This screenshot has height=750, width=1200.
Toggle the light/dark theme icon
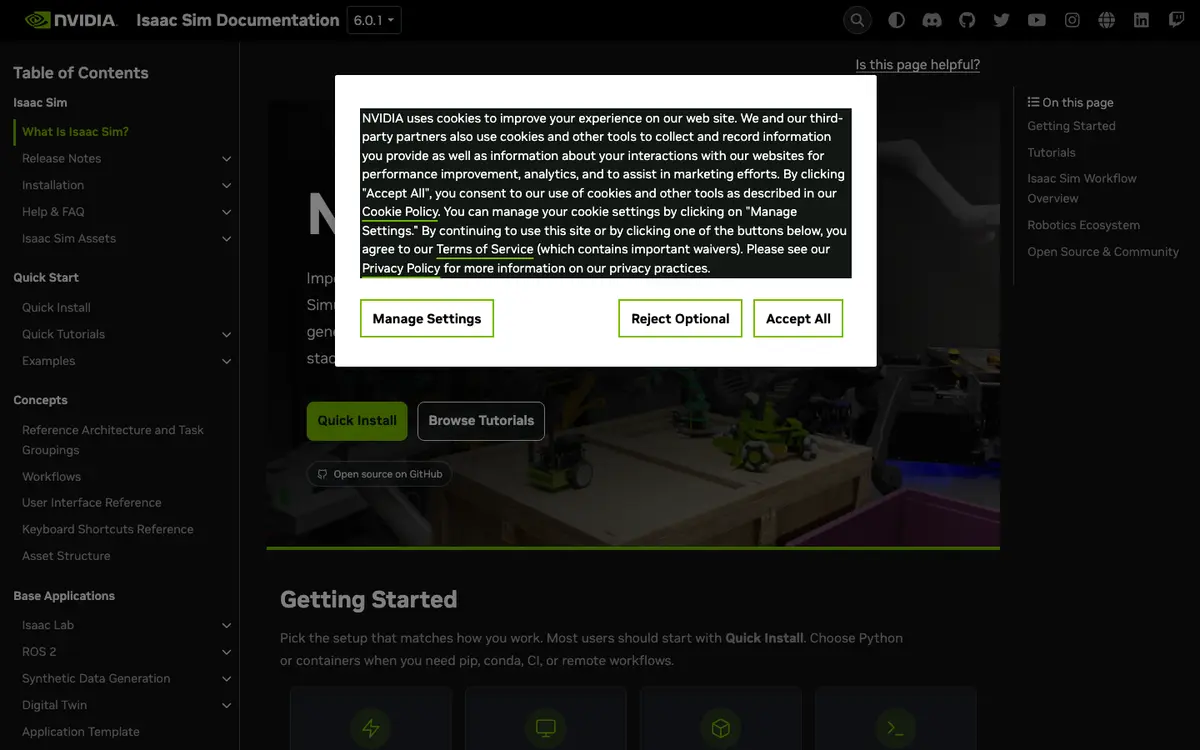(896, 20)
